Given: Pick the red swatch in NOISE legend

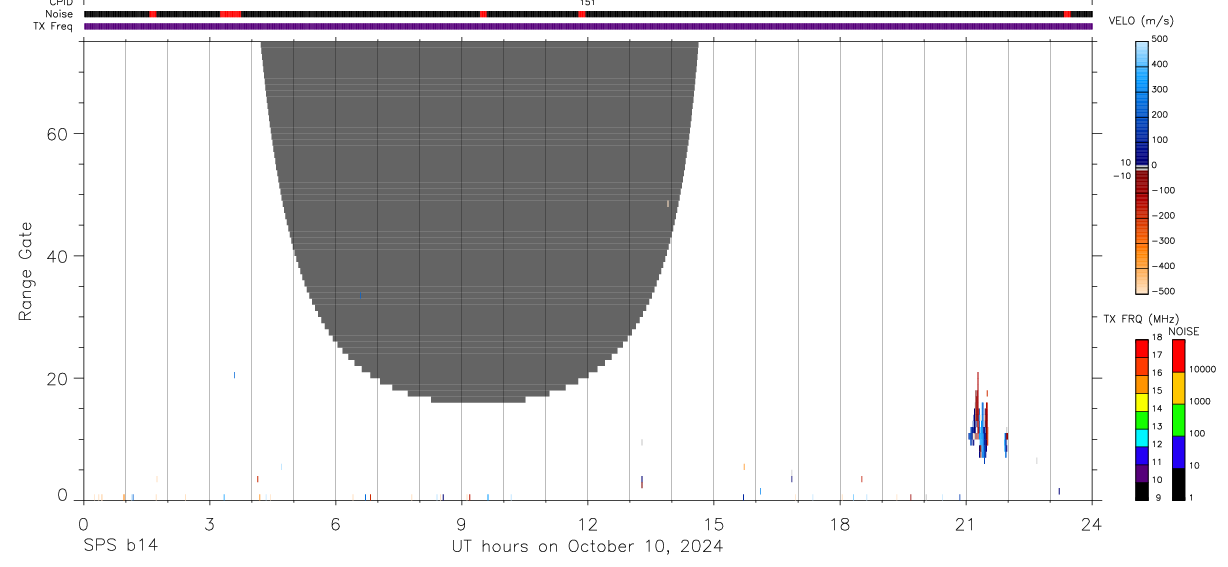Looking at the screenshot, I should 1177,356.
